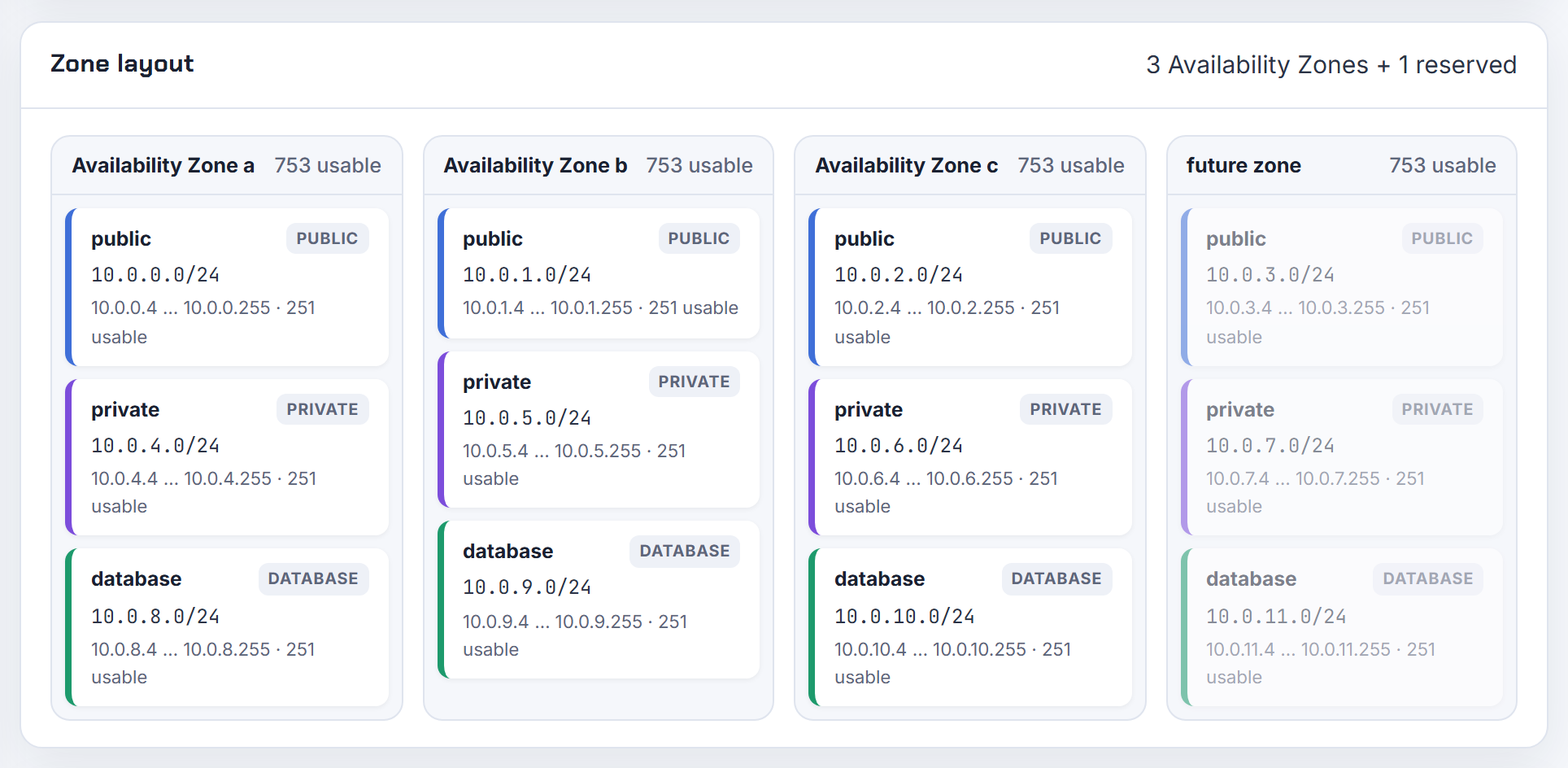1568x768 pixels.
Task: Click the PRIVATE badge on 10.0.6.0/24 card
Action: click(x=1065, y=409)
